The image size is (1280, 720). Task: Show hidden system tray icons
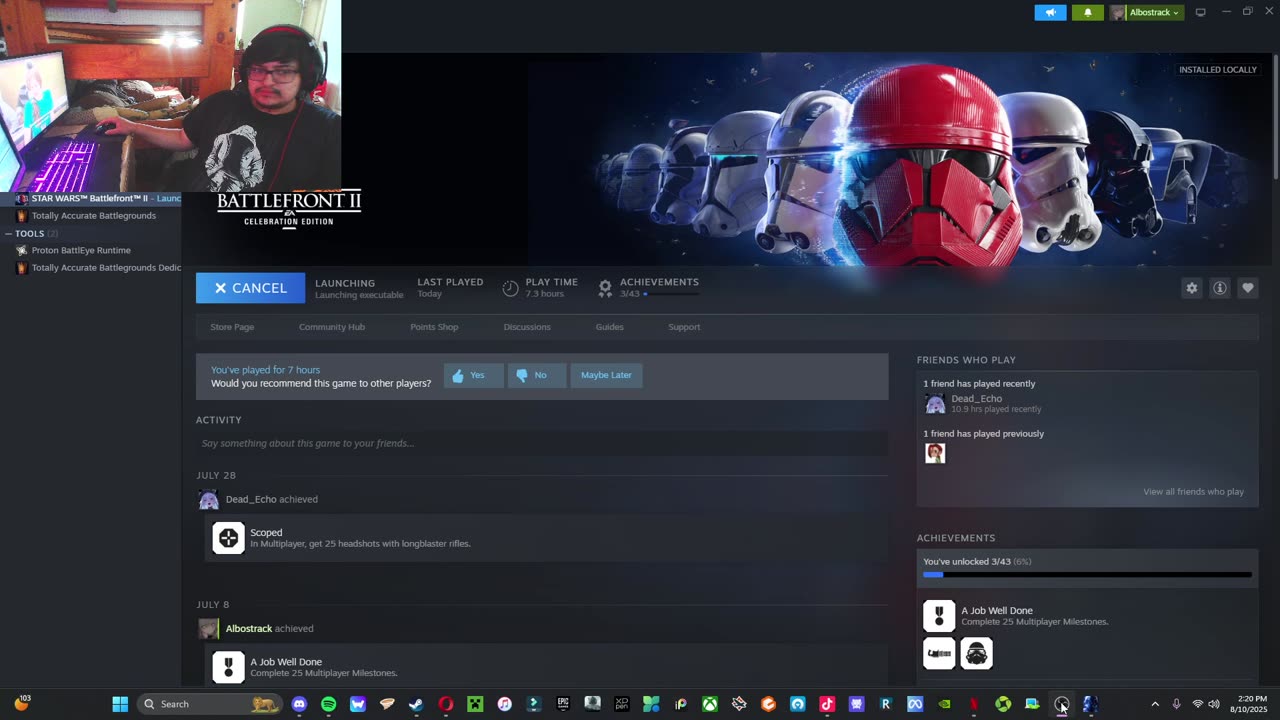point(1155,704)
